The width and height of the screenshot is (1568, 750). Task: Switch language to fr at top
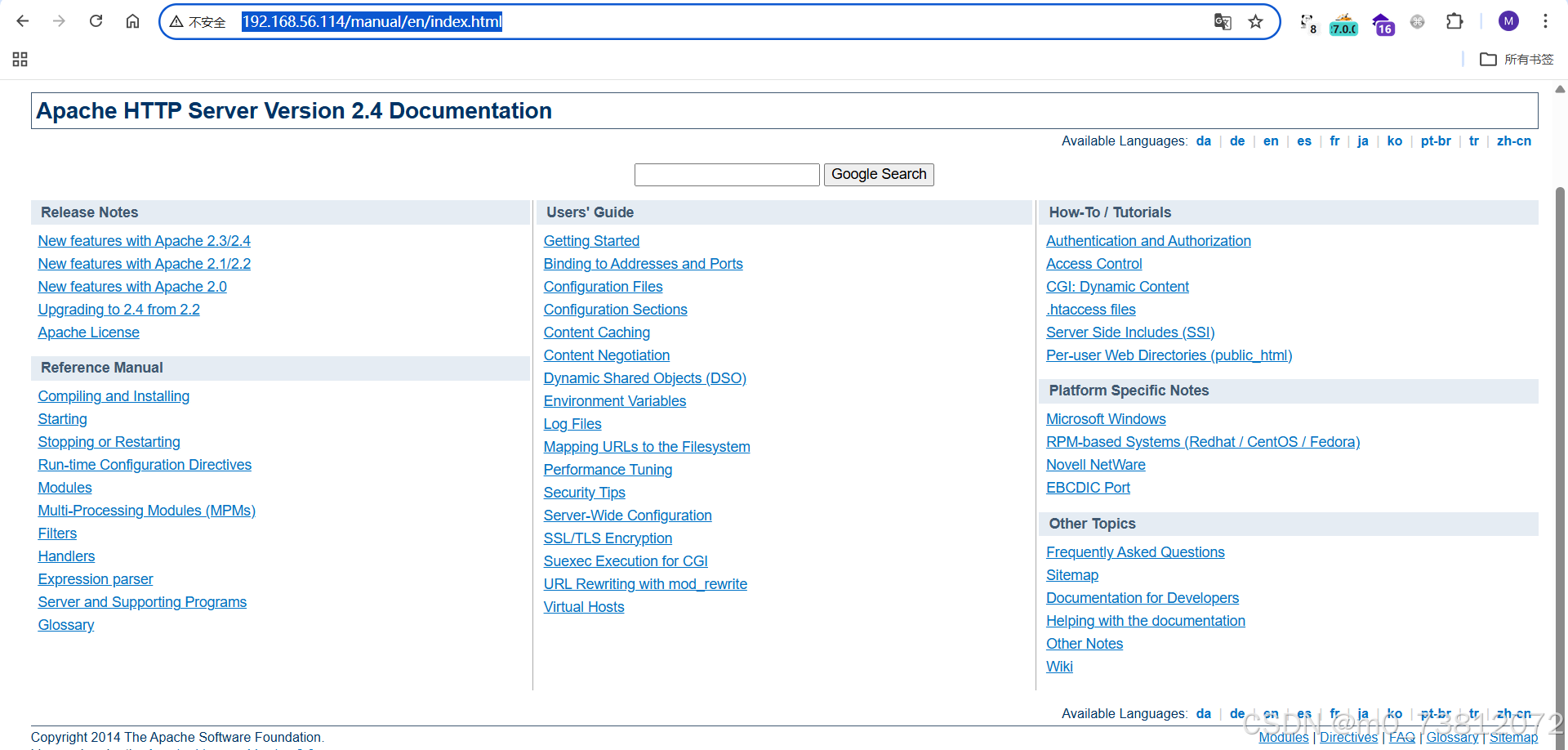point(1334,141)
